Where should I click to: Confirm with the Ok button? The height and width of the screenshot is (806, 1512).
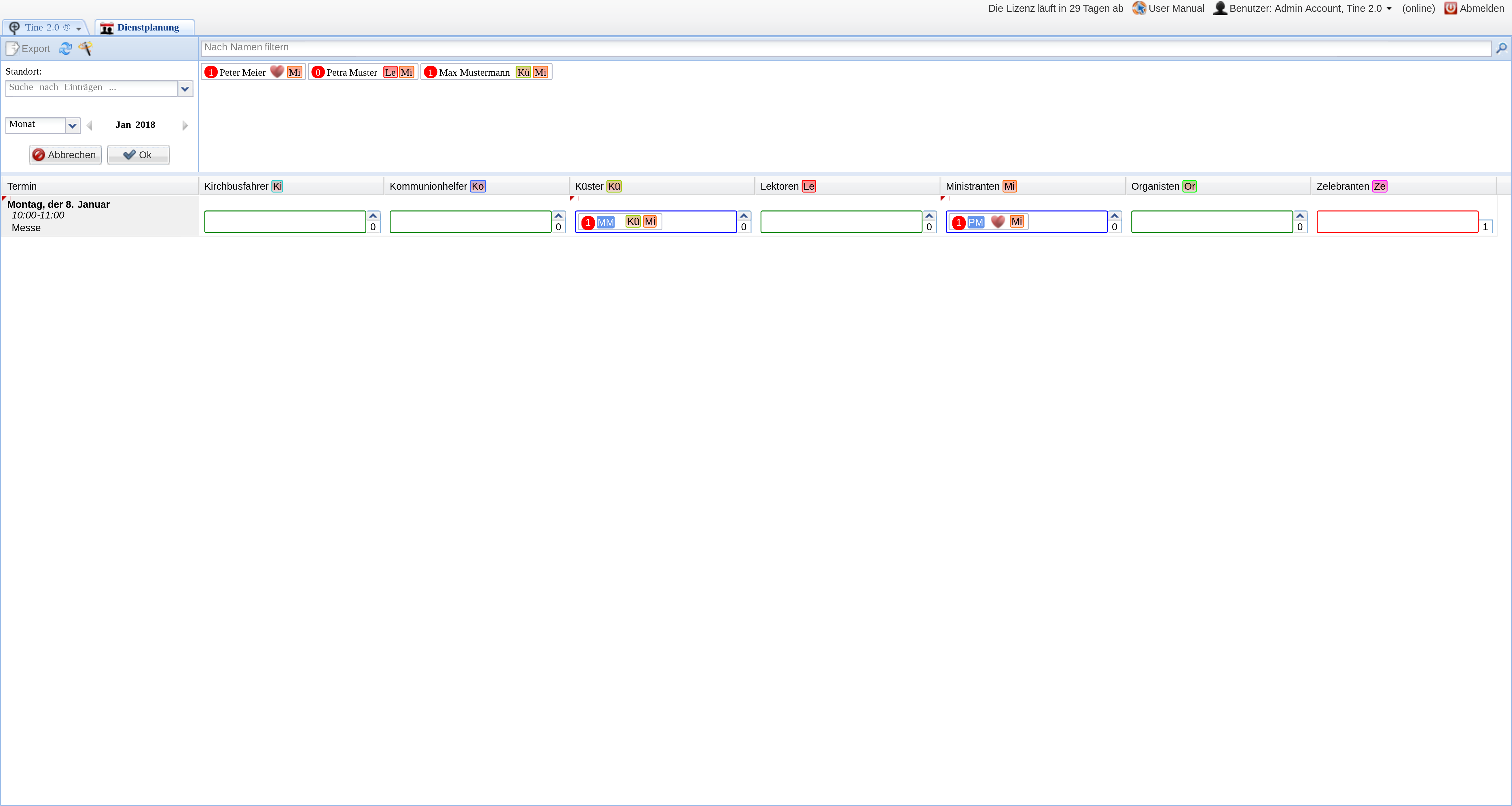[x=139, y=155]
